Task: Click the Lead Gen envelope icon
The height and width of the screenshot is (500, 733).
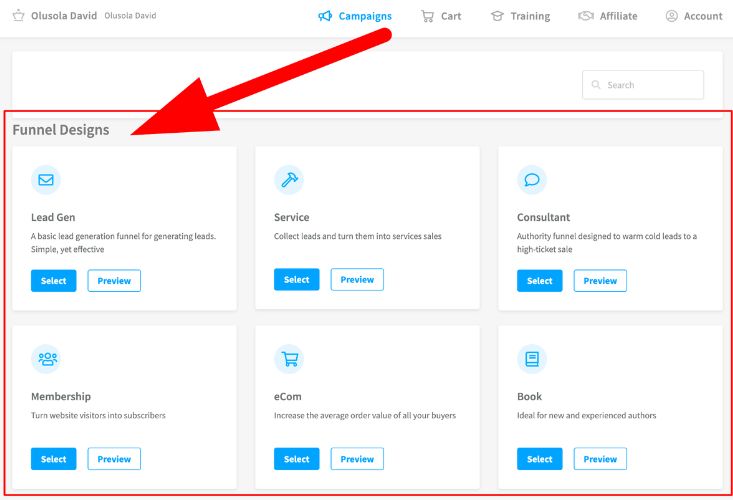Action: point(46,180)
